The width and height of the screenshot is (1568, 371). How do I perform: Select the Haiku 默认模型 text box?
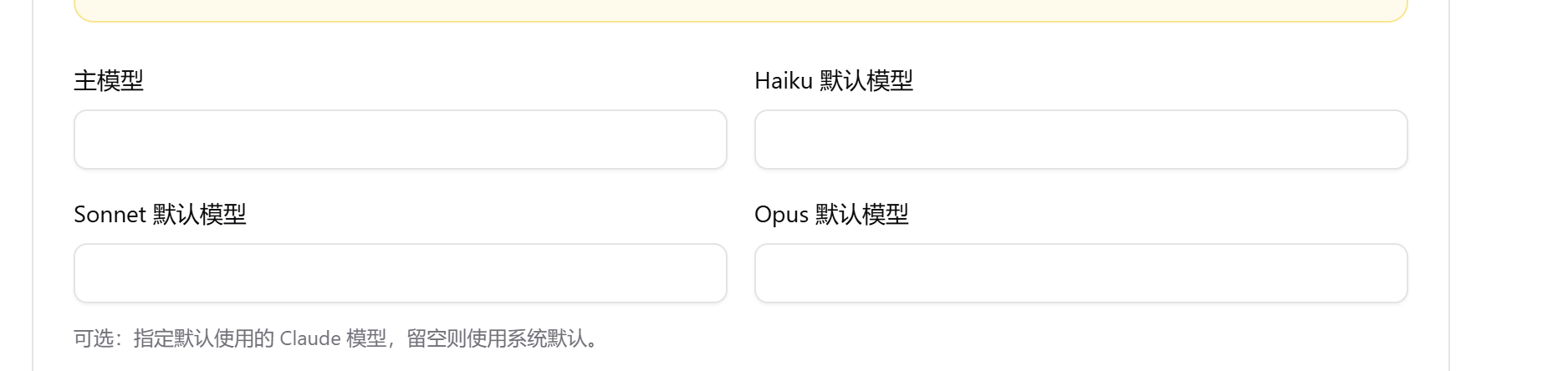(1080, 140)
